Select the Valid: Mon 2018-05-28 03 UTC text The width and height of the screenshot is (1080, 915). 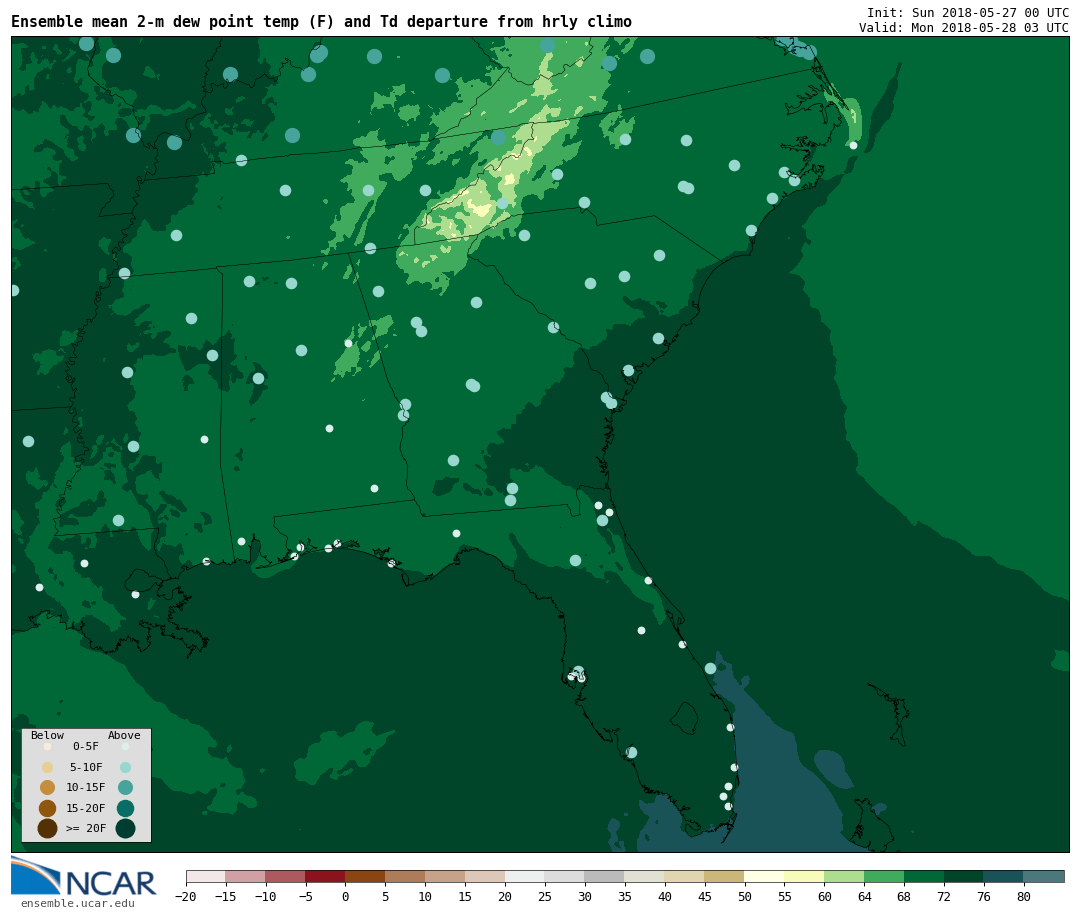[x=964, y=28]
